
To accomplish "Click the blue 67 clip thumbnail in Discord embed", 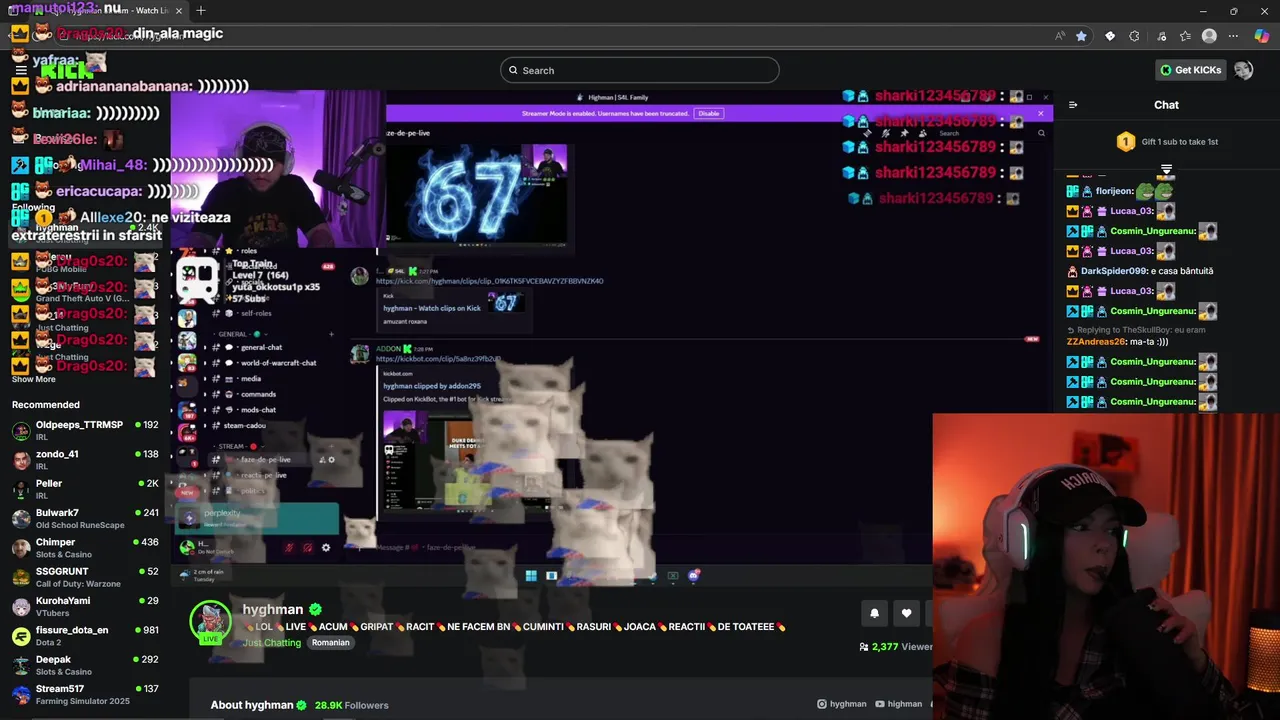I will [x=477, y=194].
